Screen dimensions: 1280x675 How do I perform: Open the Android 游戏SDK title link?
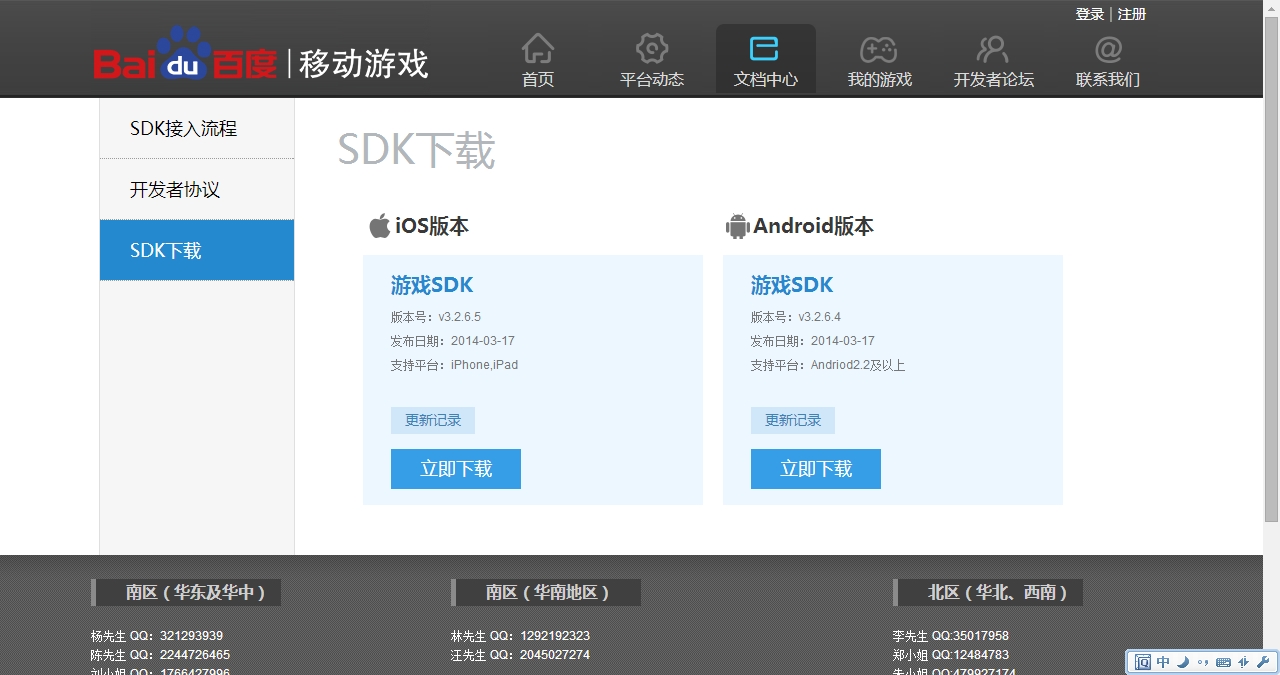pos(792,285)
